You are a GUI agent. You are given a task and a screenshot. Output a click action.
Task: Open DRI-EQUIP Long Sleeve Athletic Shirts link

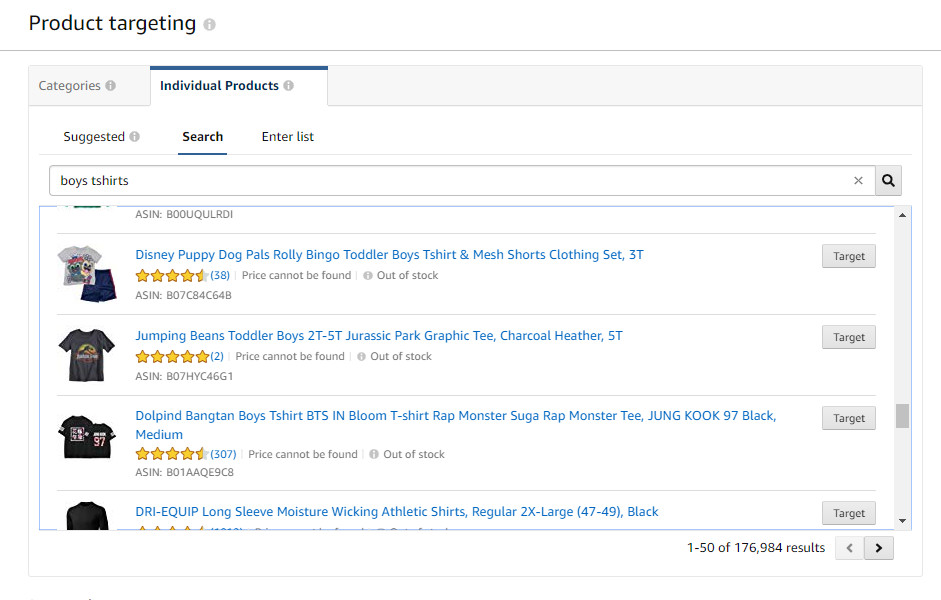pos(396,512)
